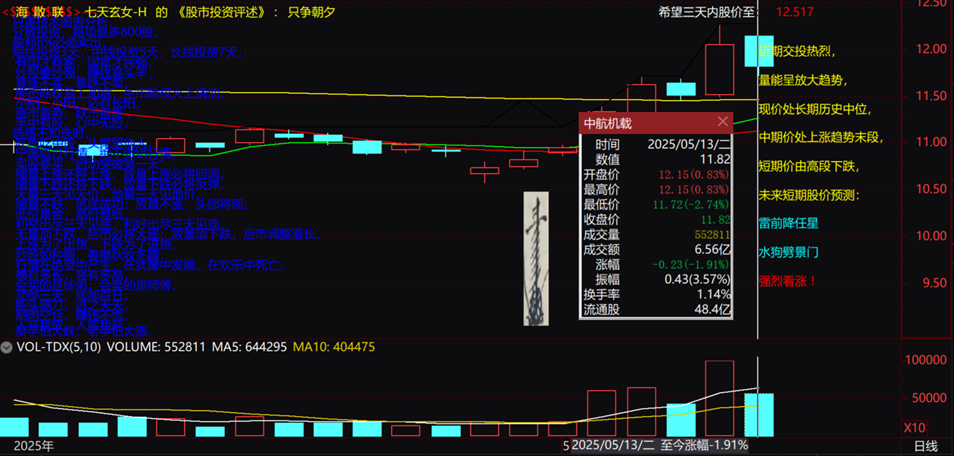
Task: Click the 至今涨幅-1.91% status text
Action: pyautogui.click(x=705, y=445)
